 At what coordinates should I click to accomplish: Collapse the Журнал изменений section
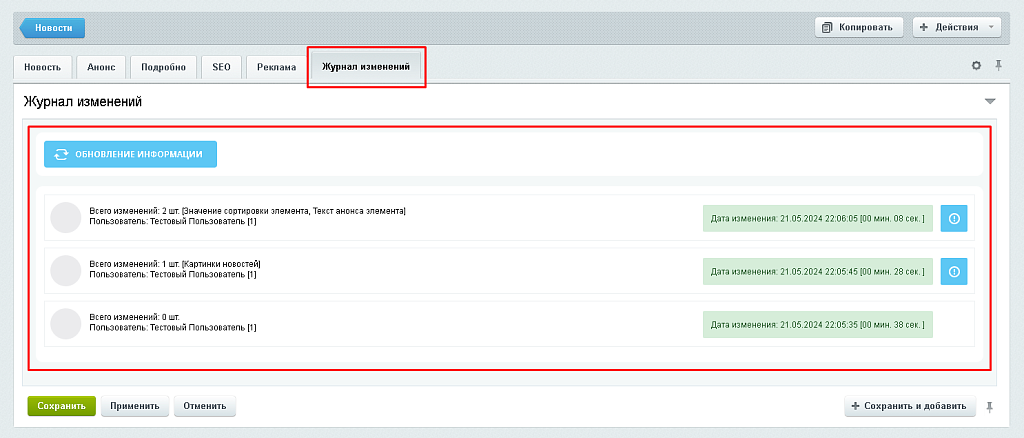[990, 102]
